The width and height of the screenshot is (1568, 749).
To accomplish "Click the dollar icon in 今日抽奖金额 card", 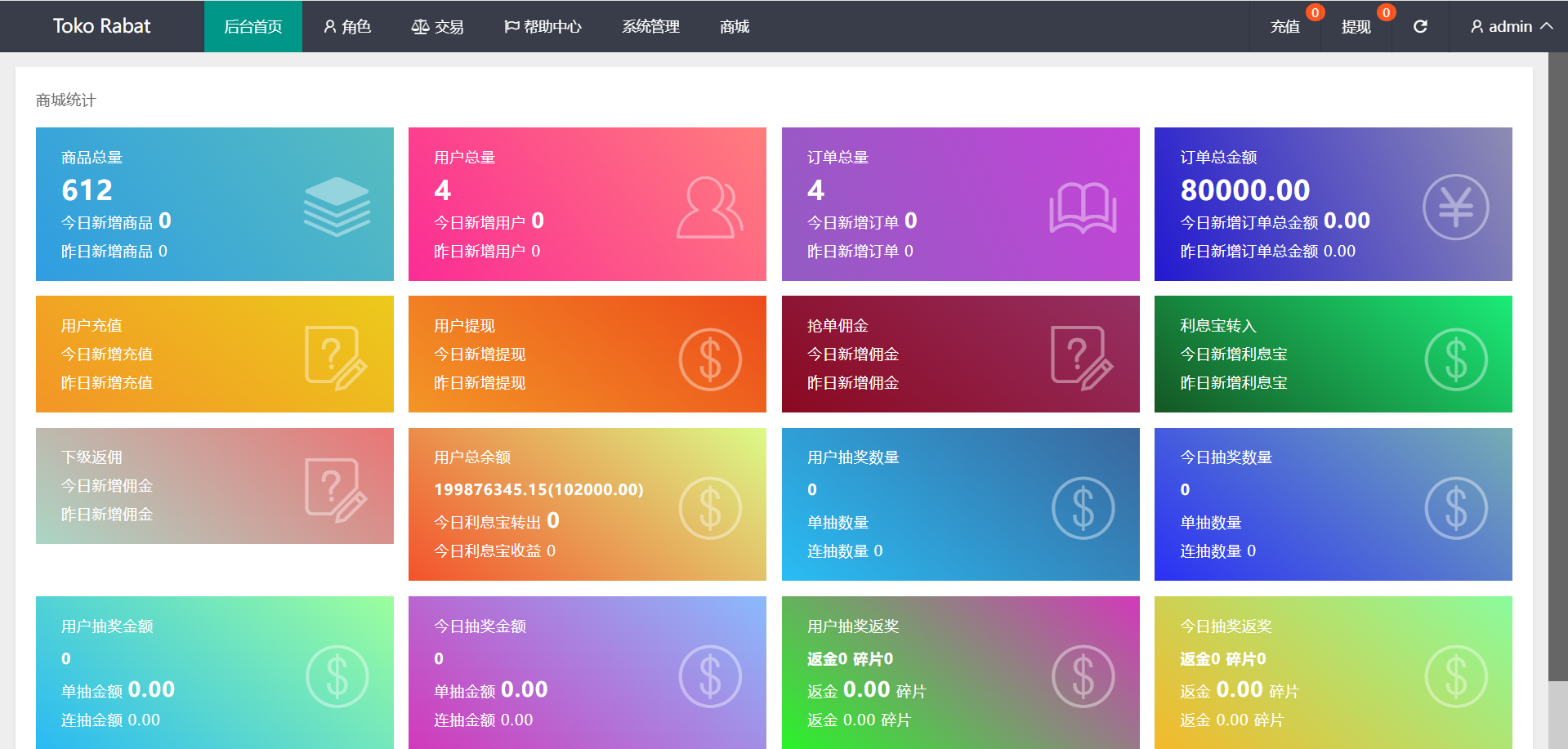I will point(710,676).
